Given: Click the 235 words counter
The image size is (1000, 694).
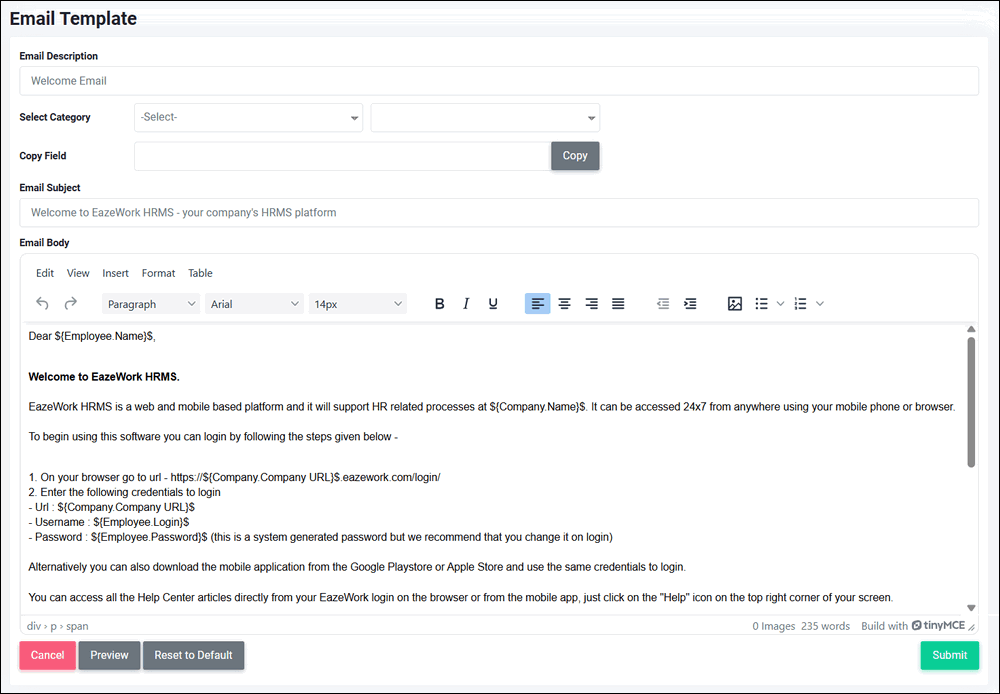Looking at the screenshot, I should coord(825,626).
